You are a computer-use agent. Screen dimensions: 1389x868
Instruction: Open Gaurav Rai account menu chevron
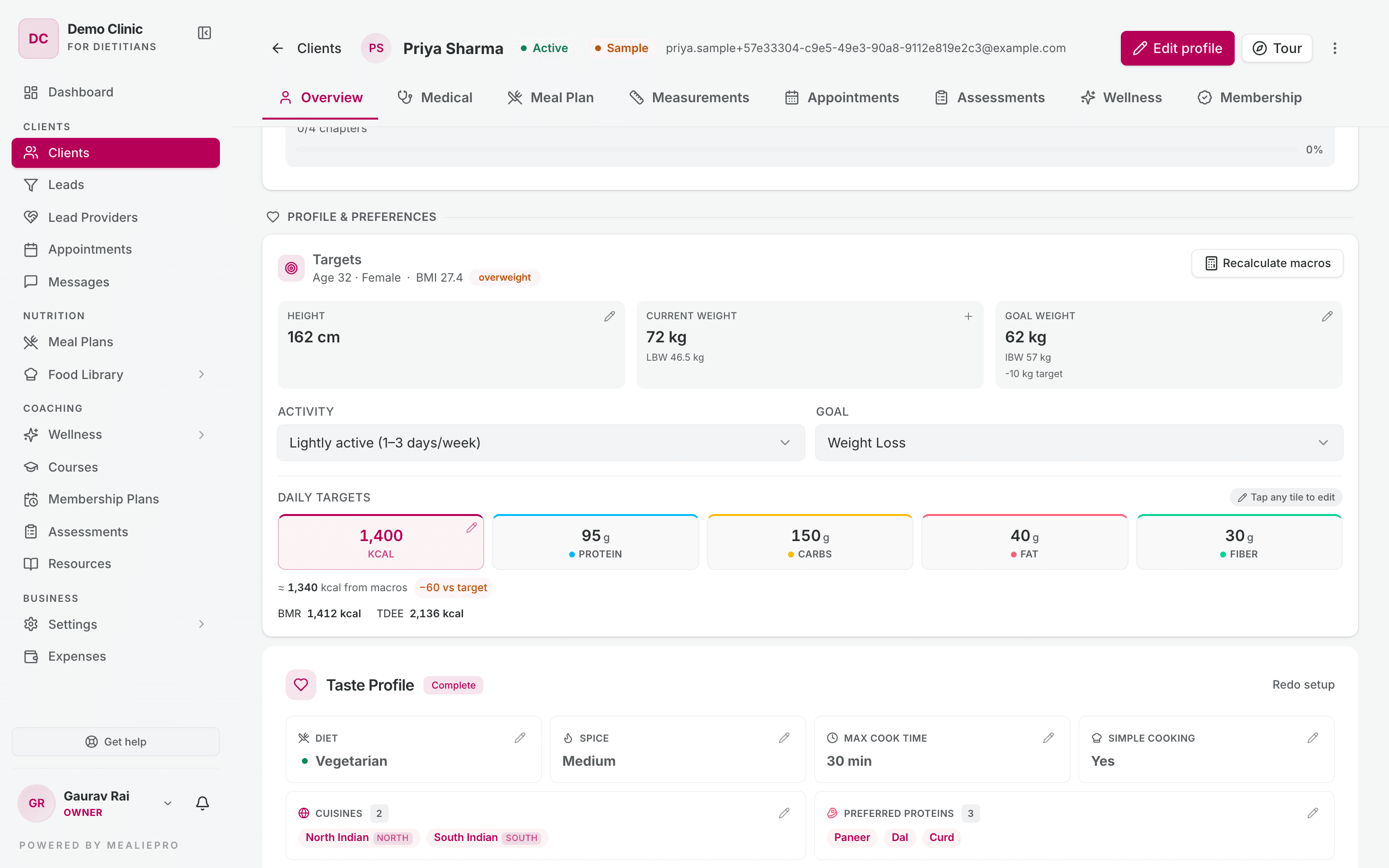pos(168,803)
